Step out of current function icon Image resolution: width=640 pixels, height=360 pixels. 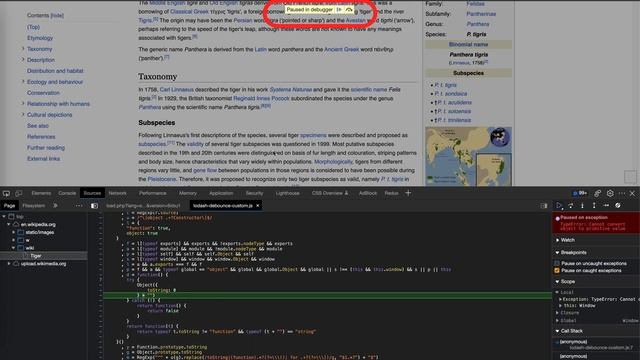pos(594,205)
